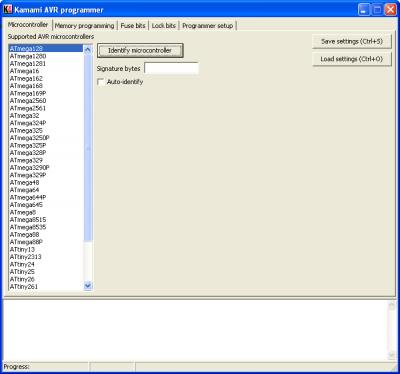The image size is (400, 374).
Task: Select ATmega325 entry
Action: click(46, 130)
